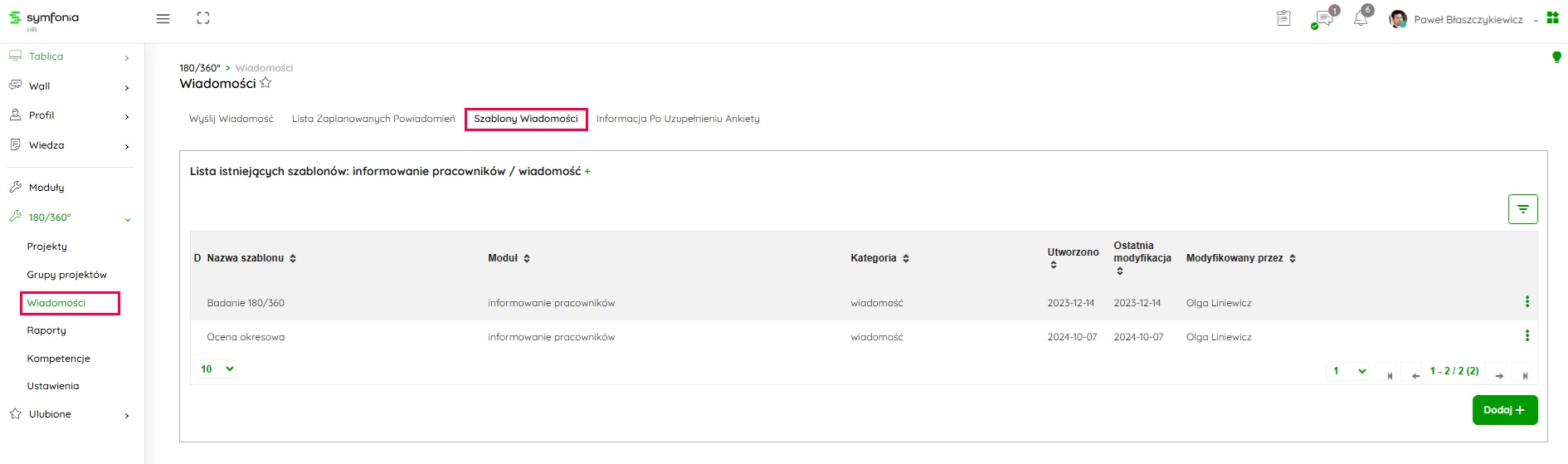Mark Wiadomości as favorite with the star
The width and height of the screenshot is (1568, 464).
[265, 83]
